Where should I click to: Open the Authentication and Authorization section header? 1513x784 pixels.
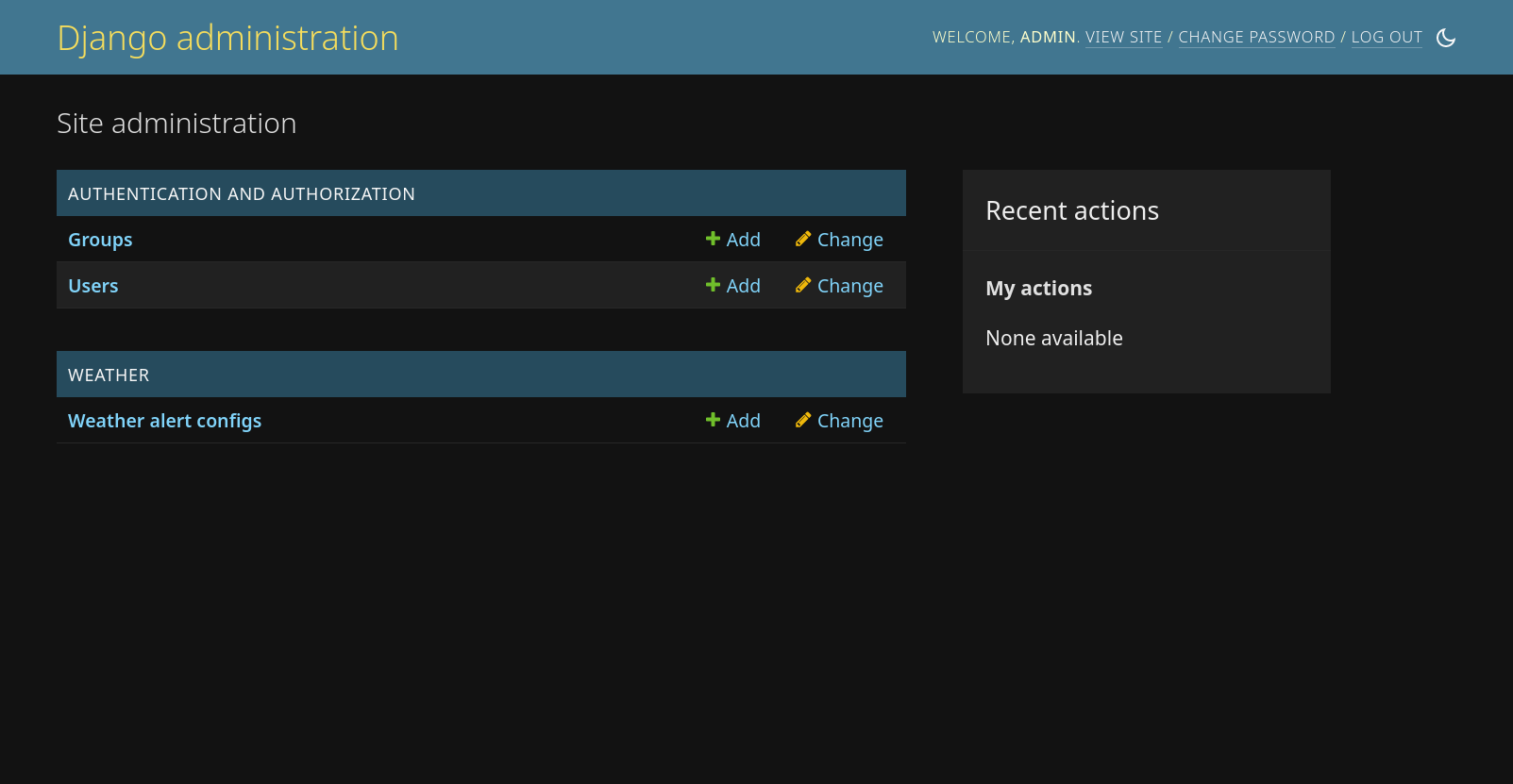point(242,193)
